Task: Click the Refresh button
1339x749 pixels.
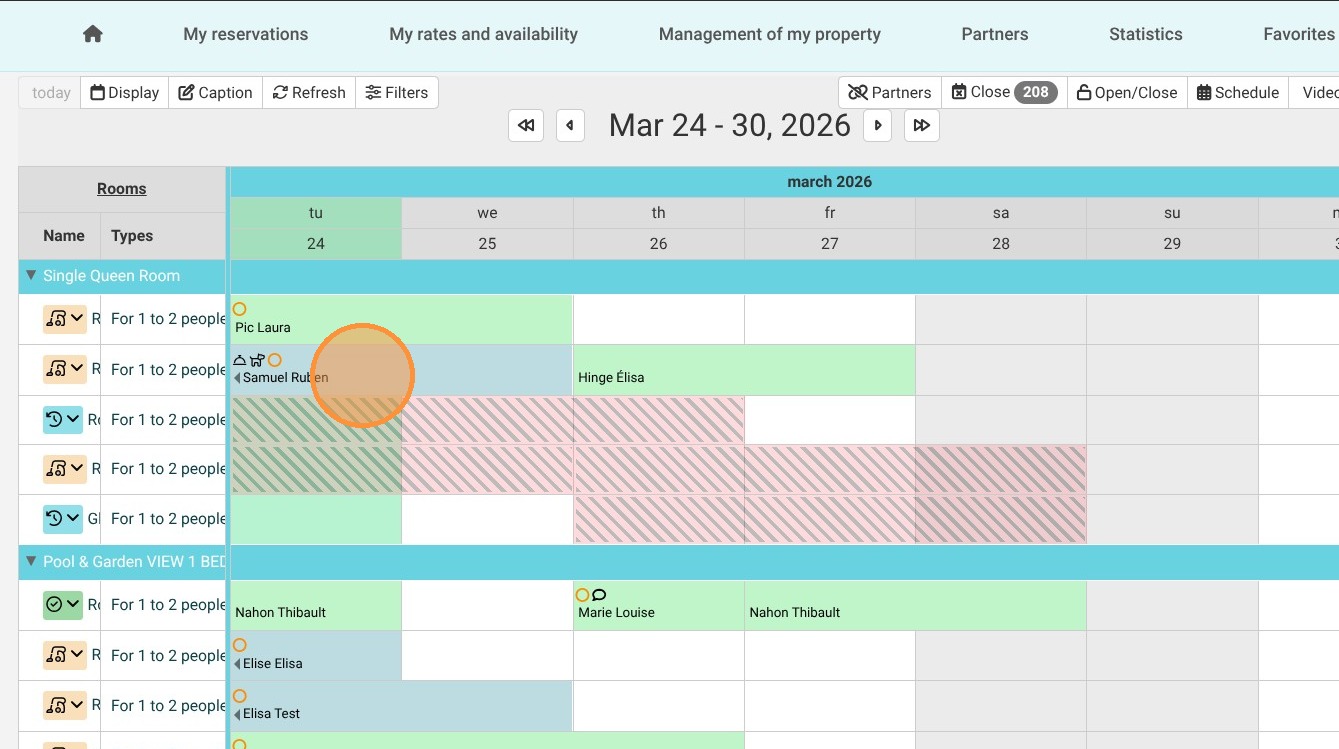Action: pyautogui.click(x=309, y=93)
